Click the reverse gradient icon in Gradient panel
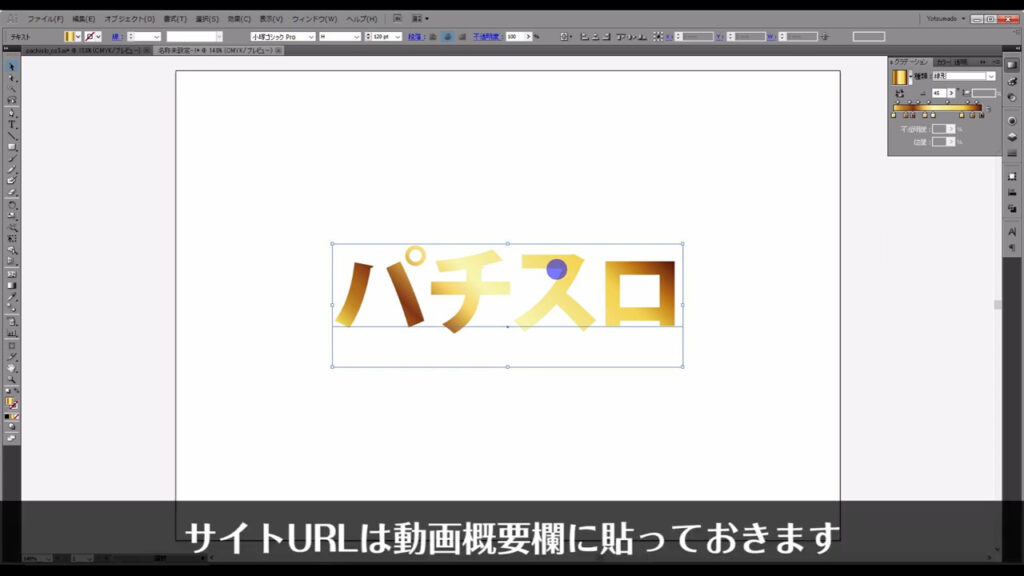This screenshot has width=1024, height=576. click(900, 92)
